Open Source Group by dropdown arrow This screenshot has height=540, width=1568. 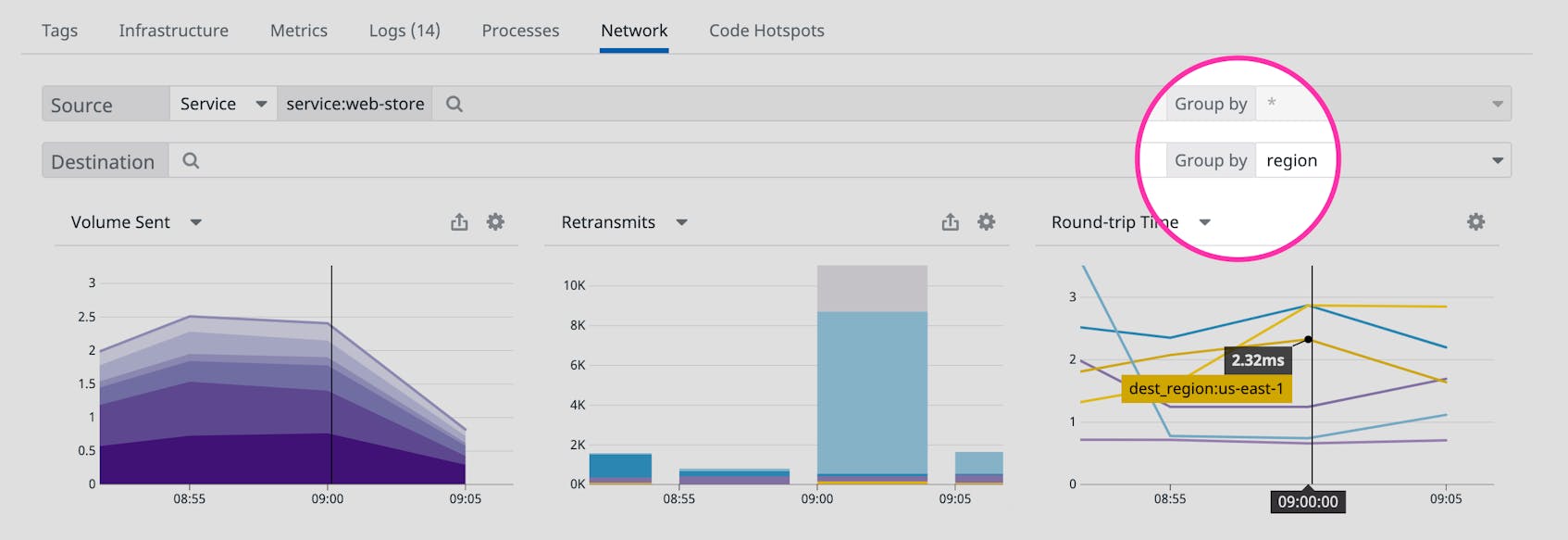click(1497, 104)
